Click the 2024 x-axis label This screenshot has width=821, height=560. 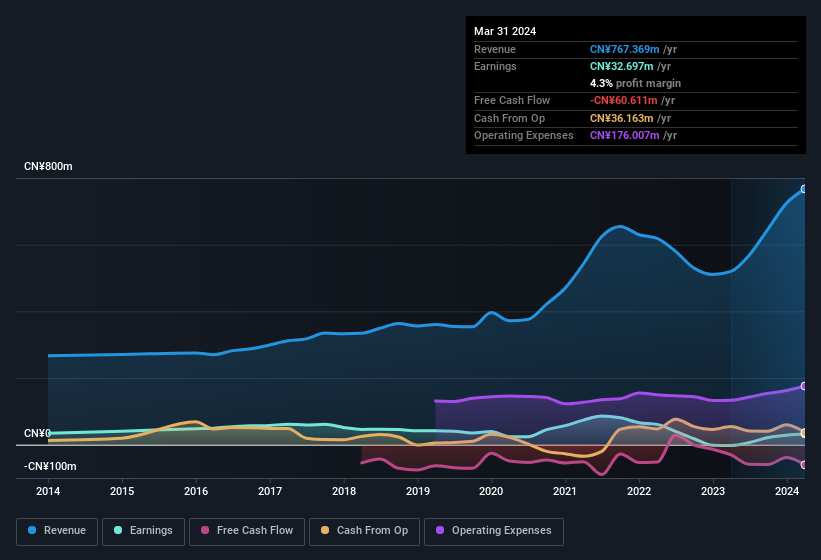click(786, 491)
